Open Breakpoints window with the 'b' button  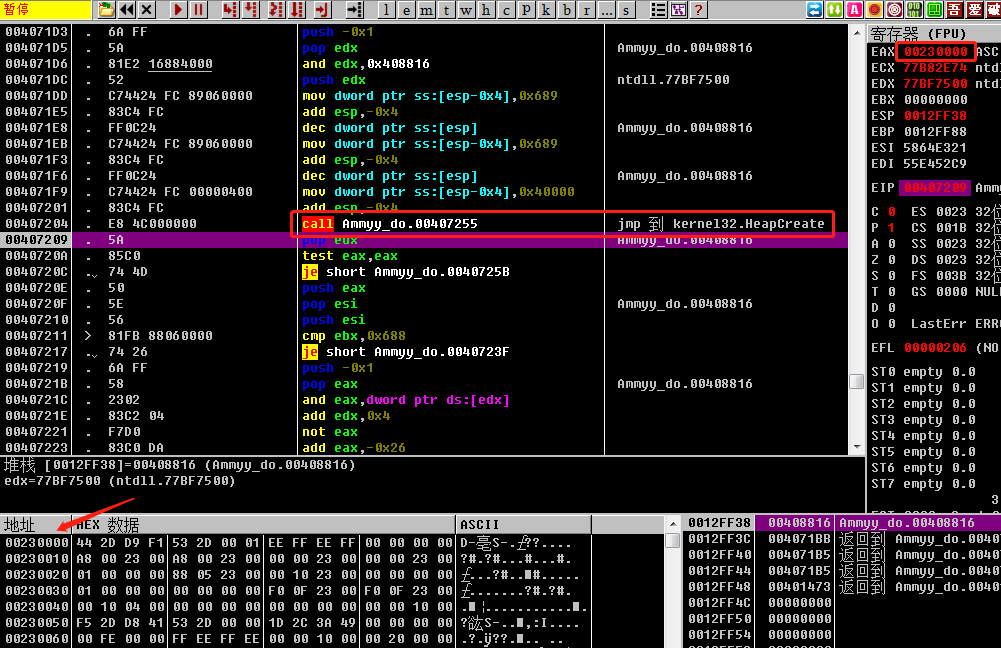point(566,10)
